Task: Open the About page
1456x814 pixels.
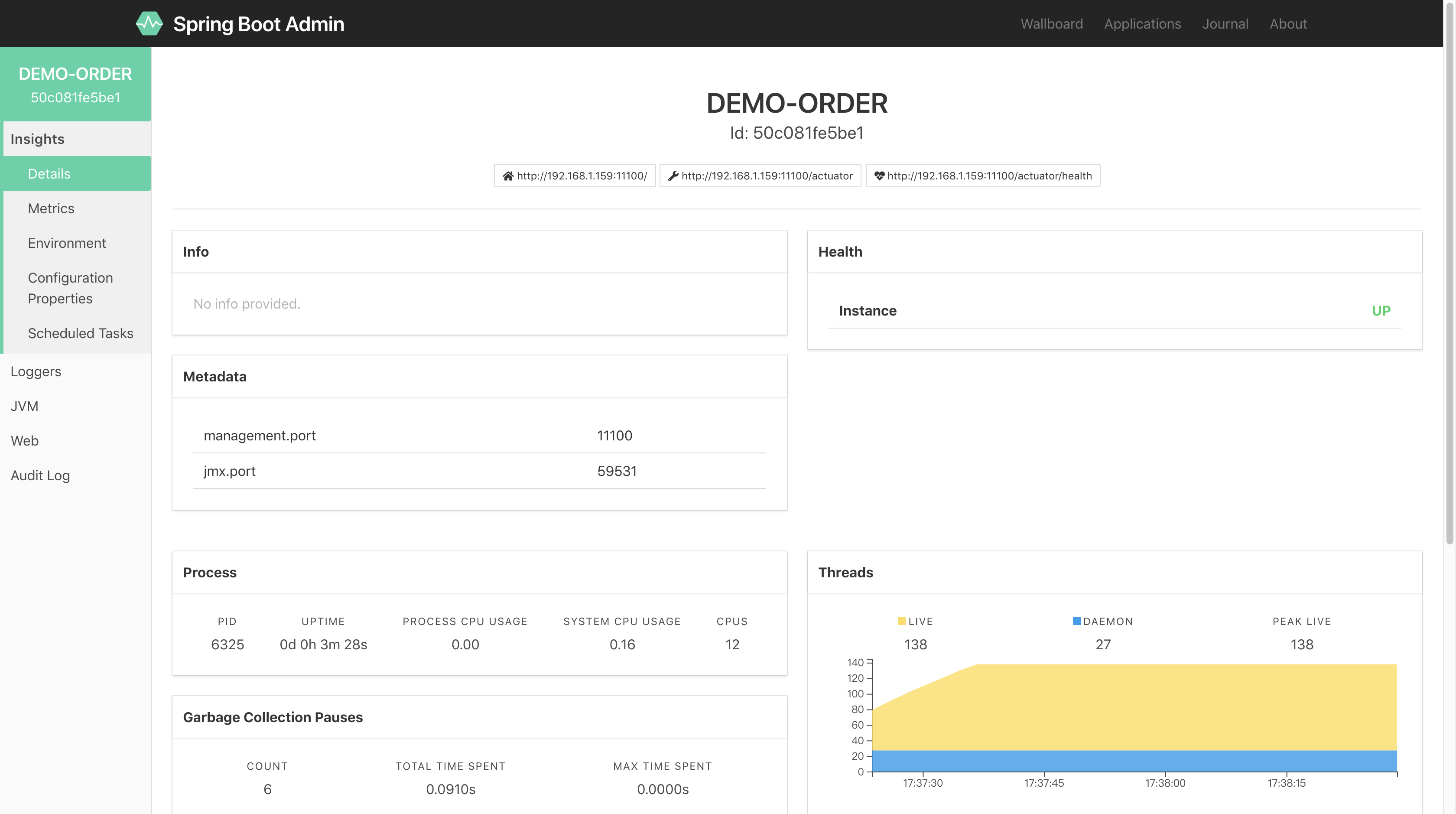Action: (1287, 24)
